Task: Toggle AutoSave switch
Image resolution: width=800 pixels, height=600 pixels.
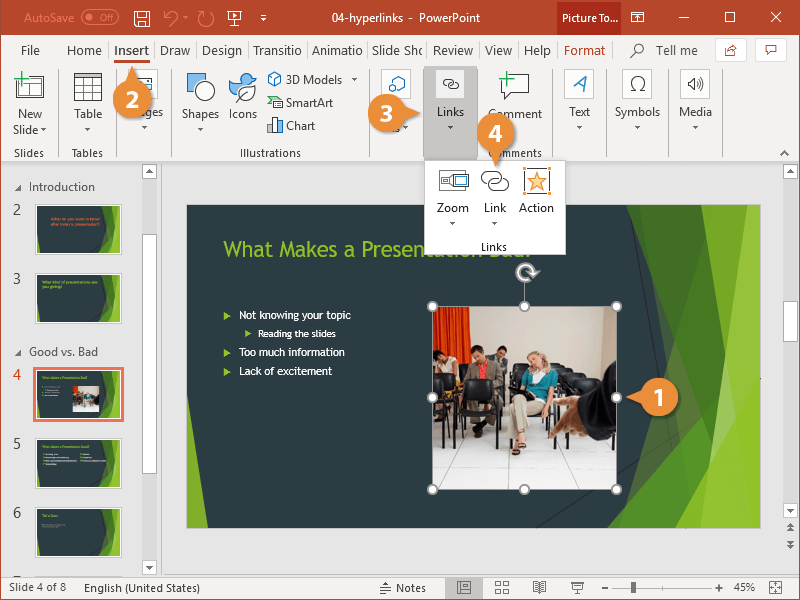Action: click(100, 18)
